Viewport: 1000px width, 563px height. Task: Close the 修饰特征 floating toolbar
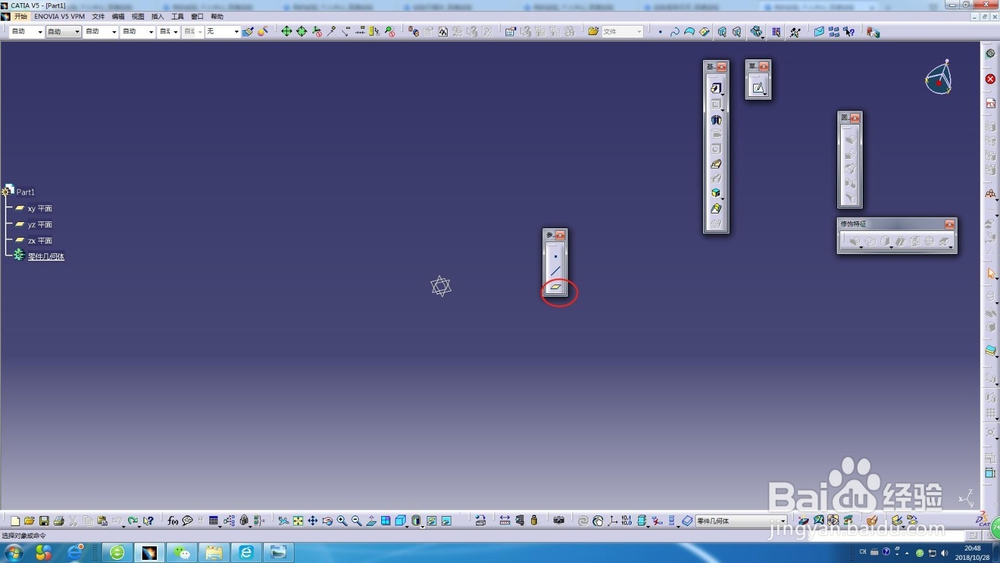950,224
